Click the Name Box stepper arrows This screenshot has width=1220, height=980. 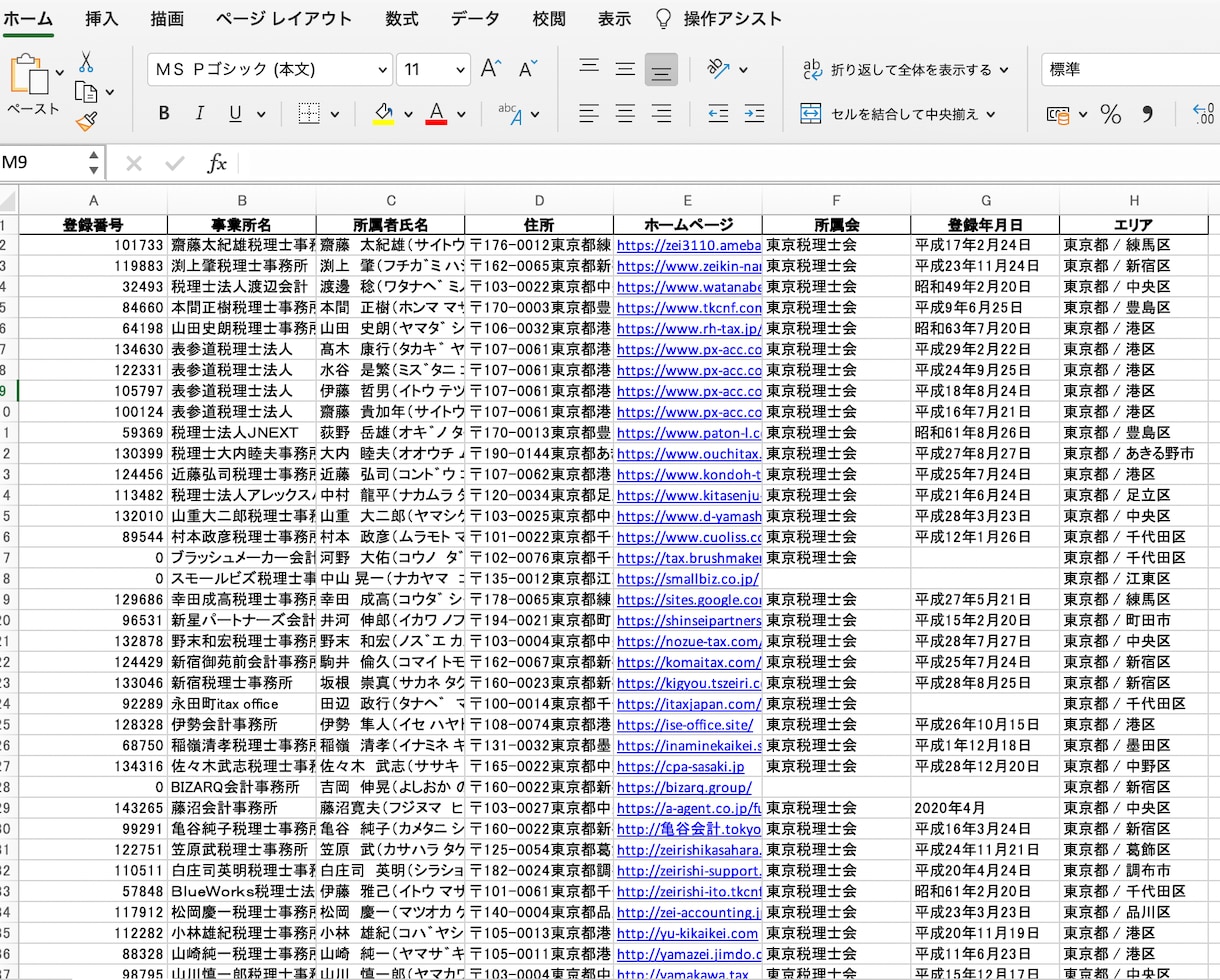pyautogui.click(x=94, y=163)
